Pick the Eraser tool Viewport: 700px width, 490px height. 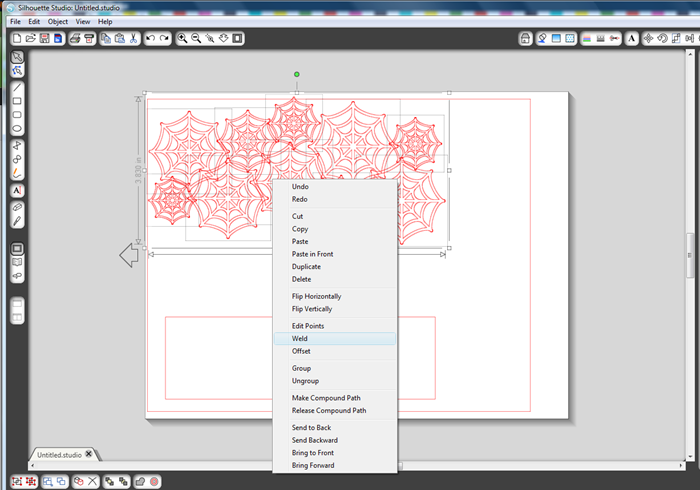tap(17, 208)
